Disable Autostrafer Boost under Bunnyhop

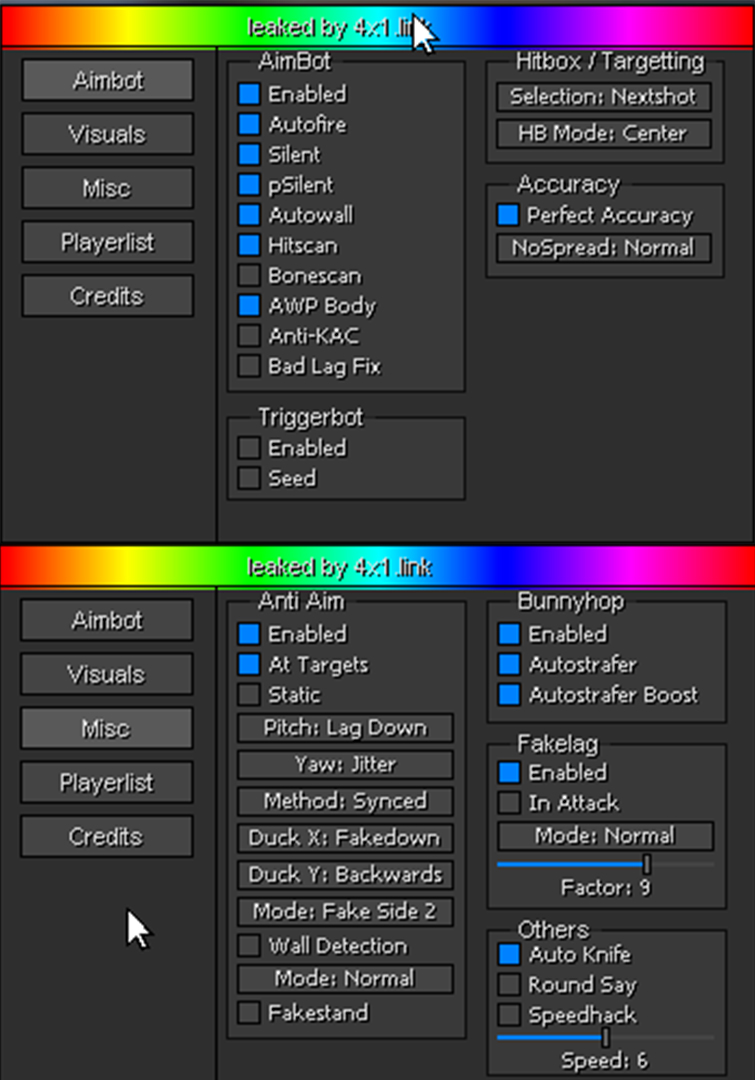coord(509,695)
